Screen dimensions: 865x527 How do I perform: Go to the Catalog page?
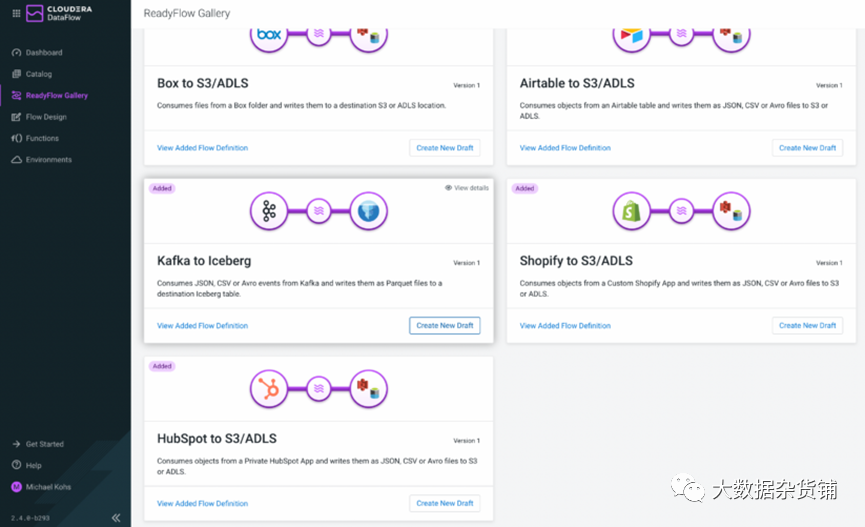tap(38, 74)
